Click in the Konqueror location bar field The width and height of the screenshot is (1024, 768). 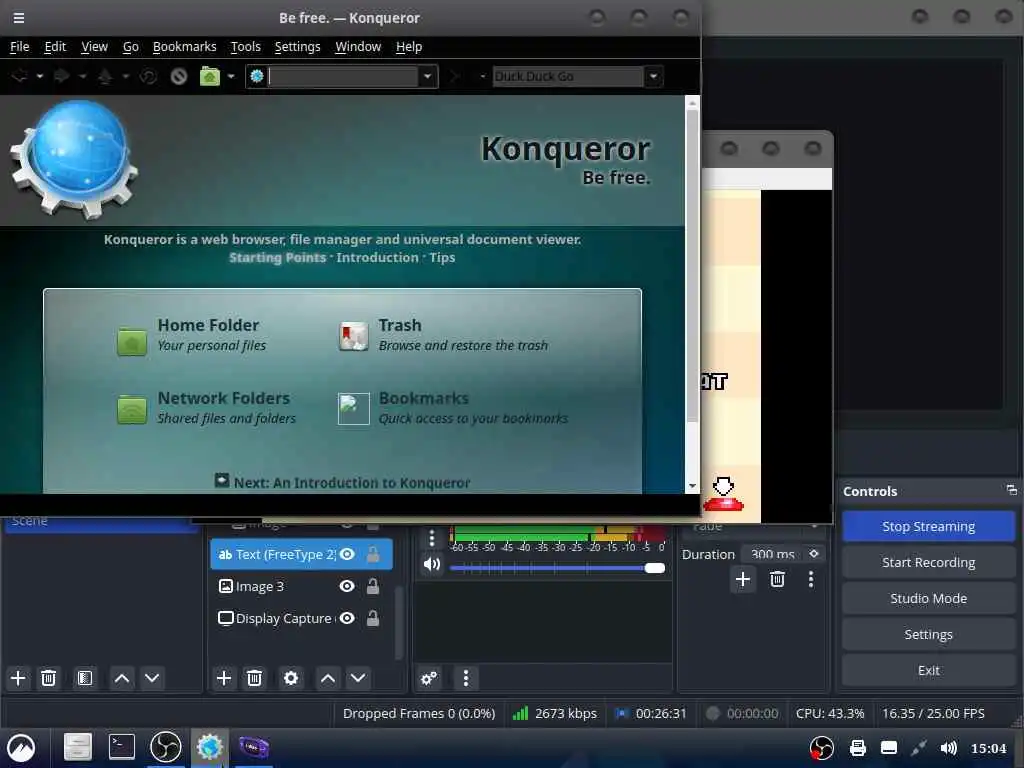coord(343,76)
